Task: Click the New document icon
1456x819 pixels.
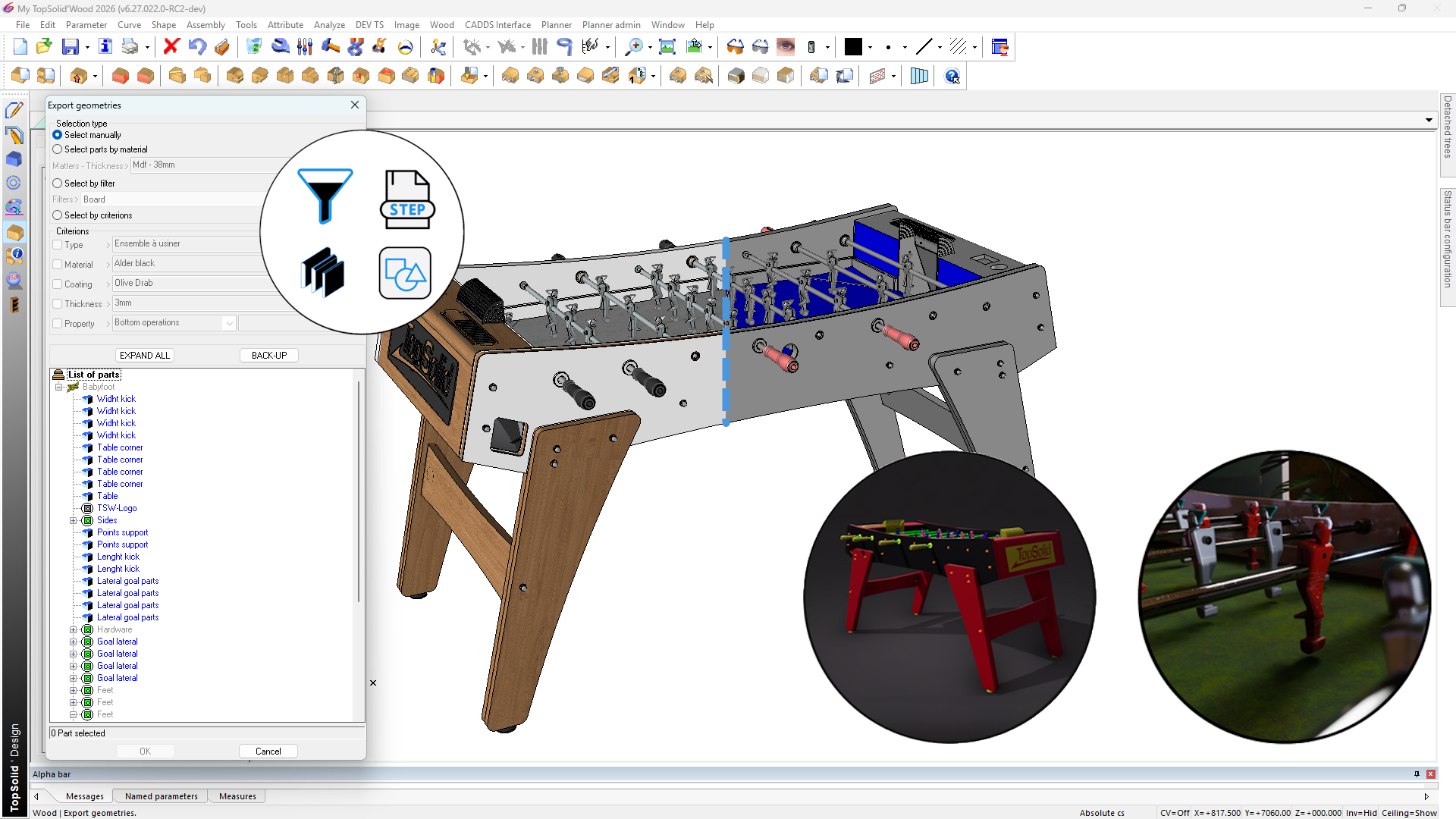Action: 20,47
